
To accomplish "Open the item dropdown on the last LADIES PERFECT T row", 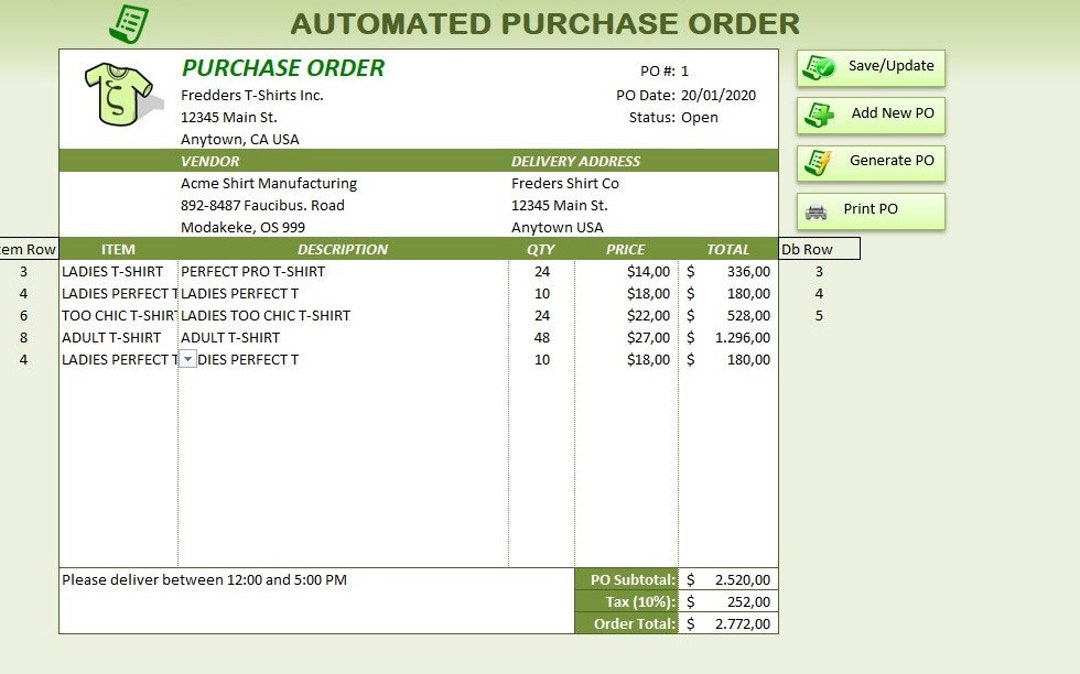I will 188,359.
